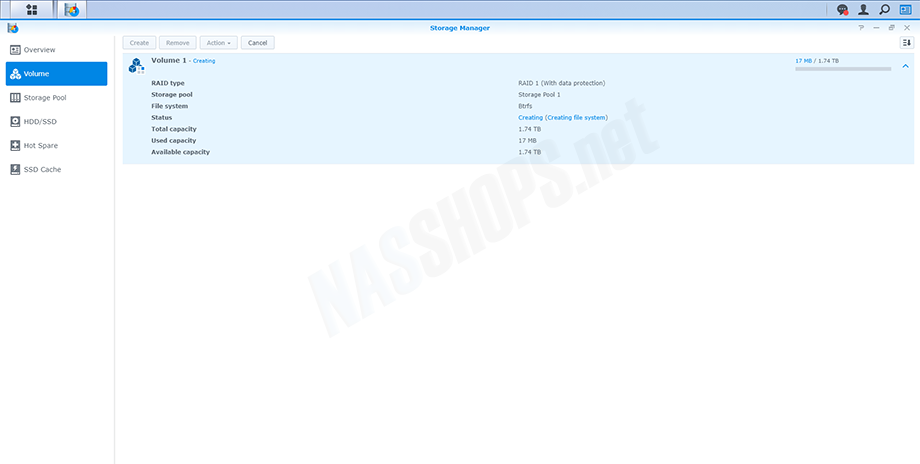Open the Action dropdown menu
Screen dimensions: 920x464
click(x=218, y=43)
